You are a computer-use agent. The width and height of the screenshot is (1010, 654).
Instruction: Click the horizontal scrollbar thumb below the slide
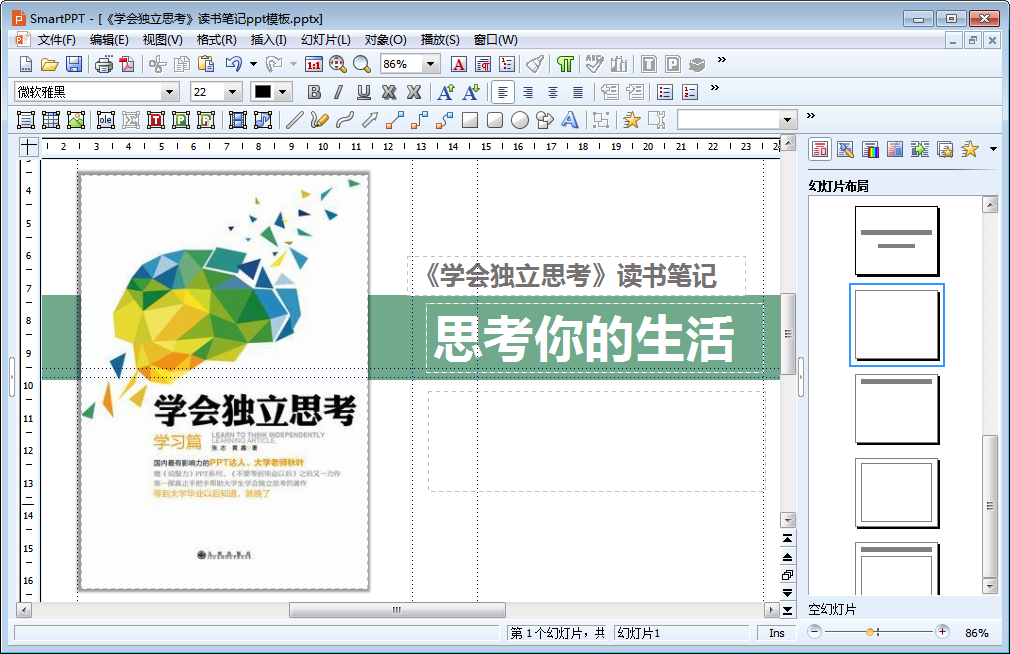397,610
